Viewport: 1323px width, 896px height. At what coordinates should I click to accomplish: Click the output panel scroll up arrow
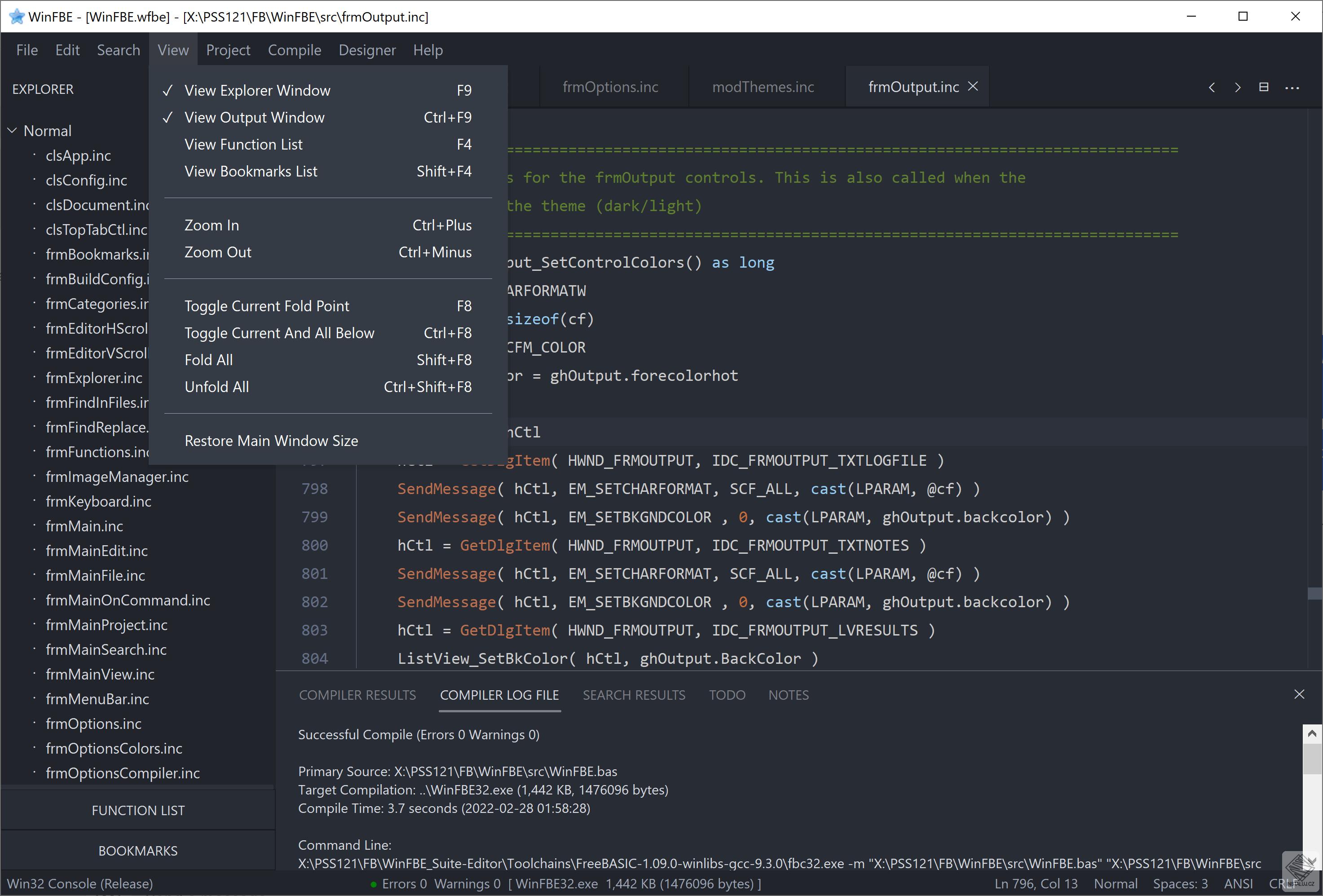(1312, 734)
